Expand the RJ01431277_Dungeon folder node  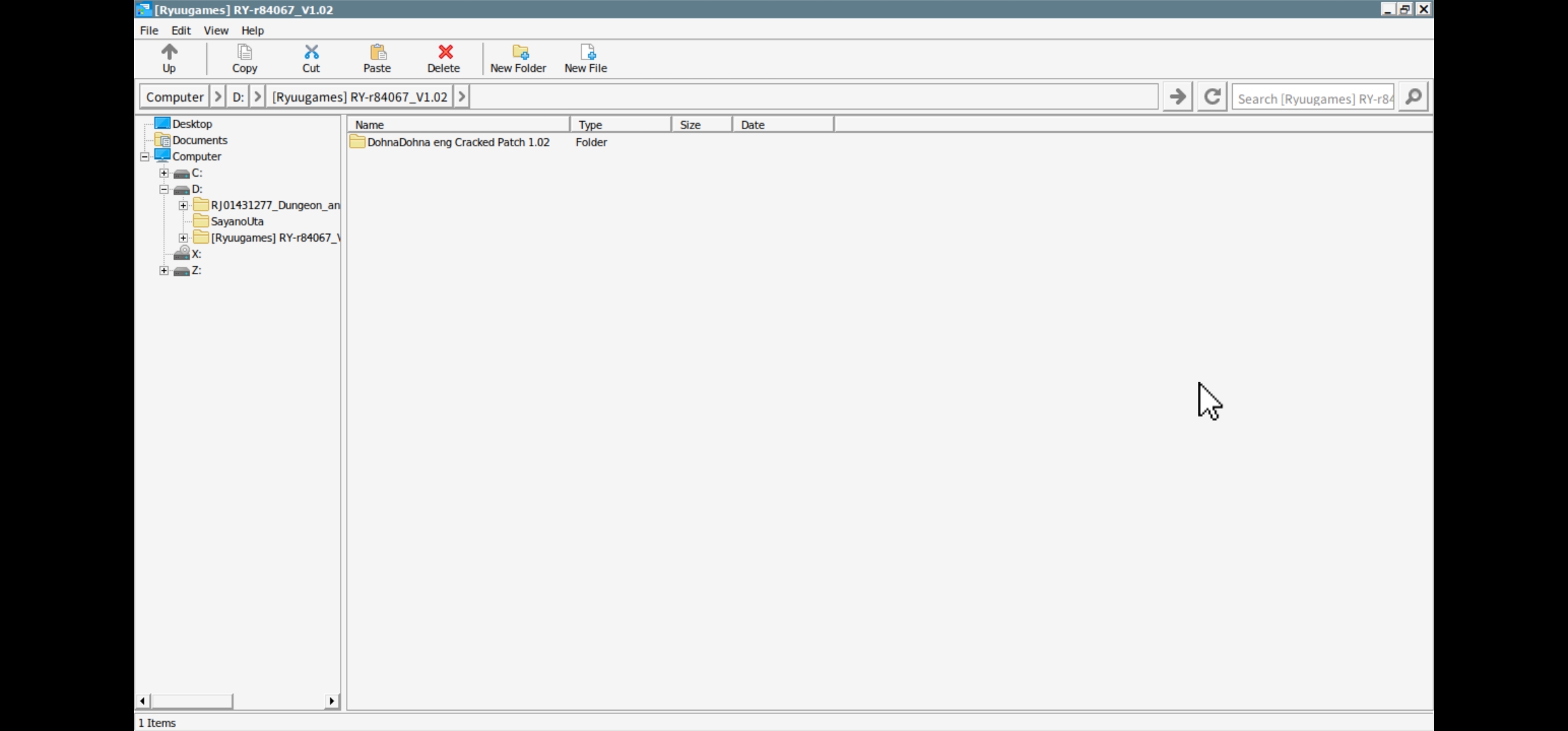click(x=183, y=206)
